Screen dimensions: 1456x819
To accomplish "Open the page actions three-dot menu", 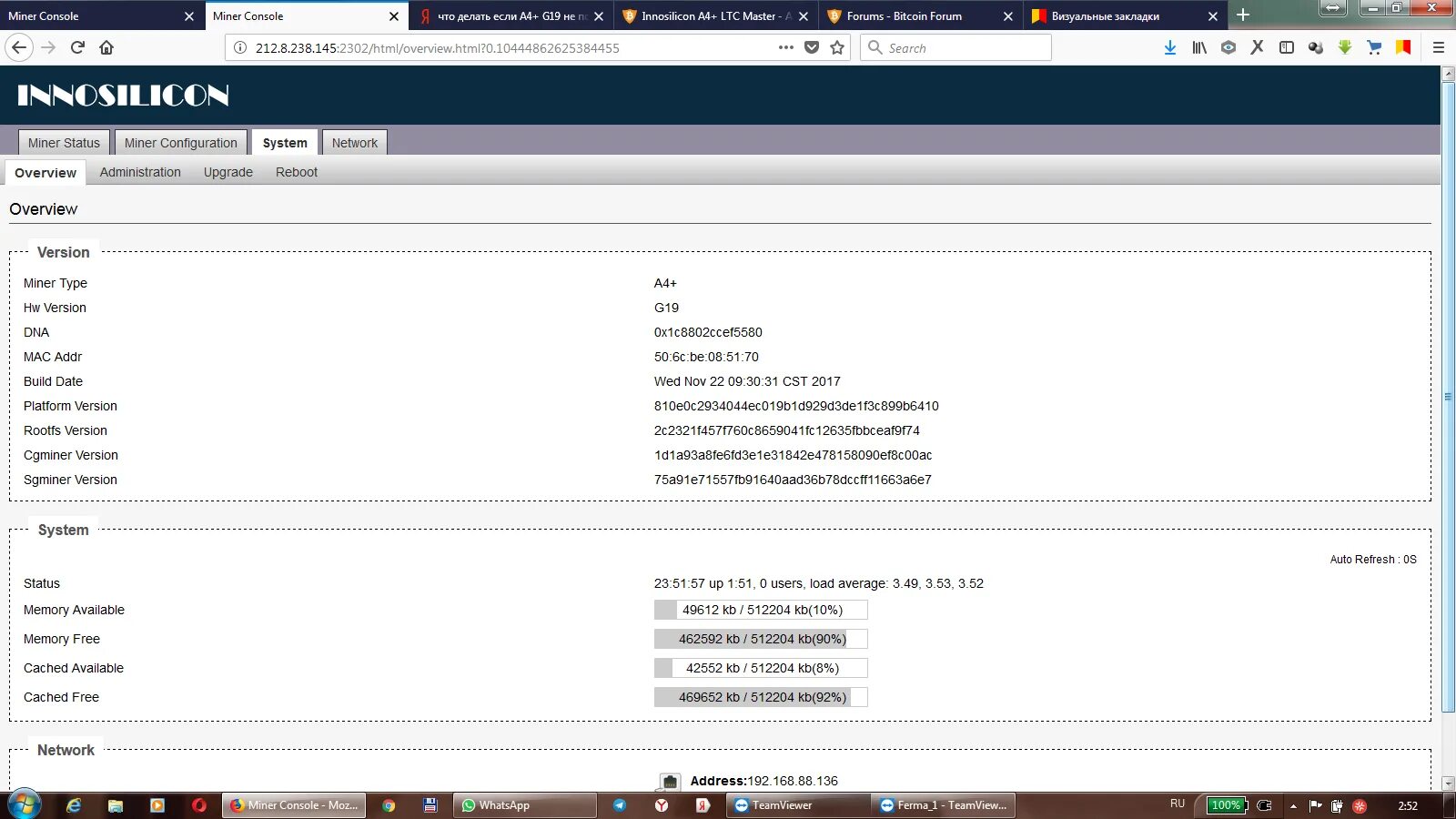I will pos(786,47).
